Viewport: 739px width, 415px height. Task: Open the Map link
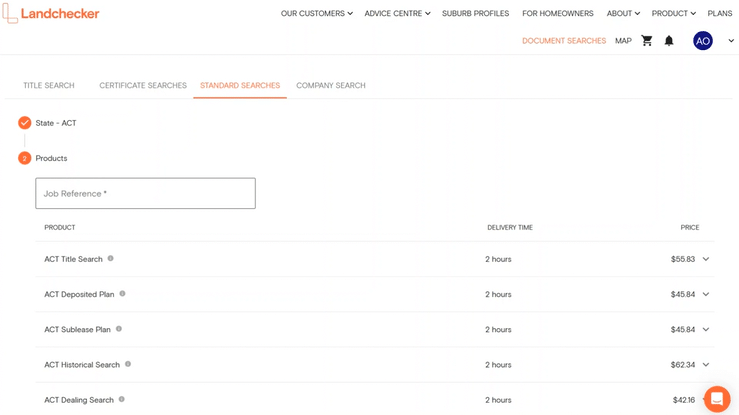click(x=623, y=41)
